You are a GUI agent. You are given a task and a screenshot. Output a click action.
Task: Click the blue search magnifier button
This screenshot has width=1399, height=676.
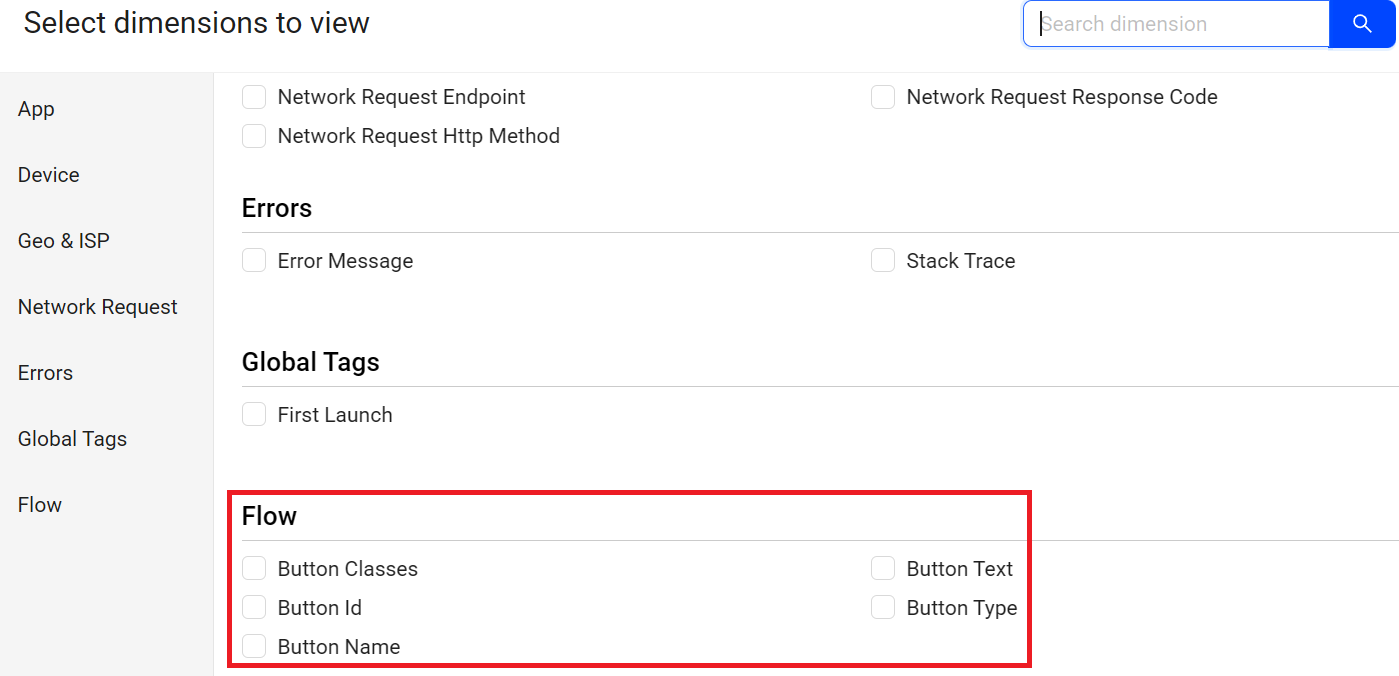click(1362, 24)
